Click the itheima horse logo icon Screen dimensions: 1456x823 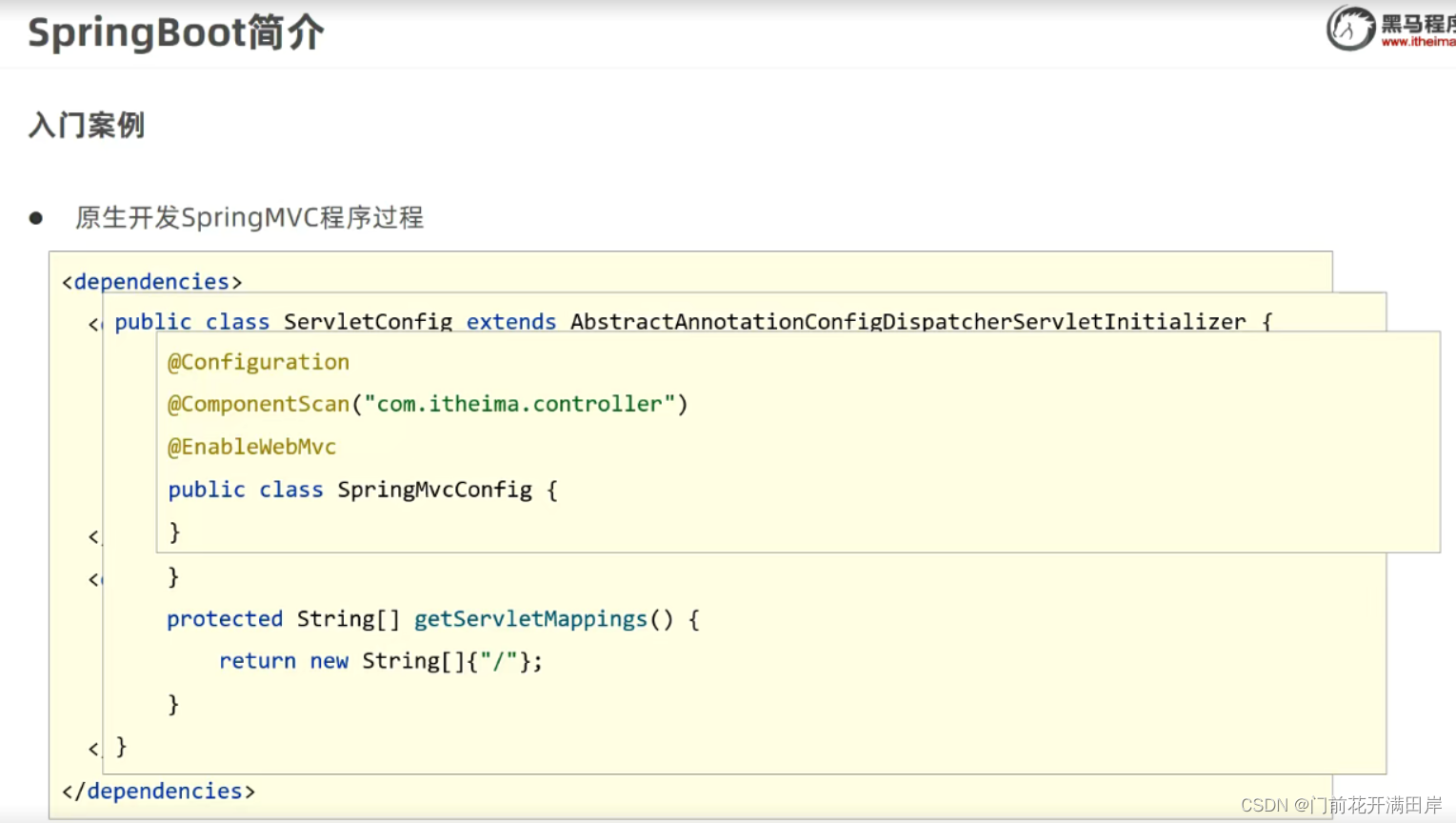point(1350,28)
